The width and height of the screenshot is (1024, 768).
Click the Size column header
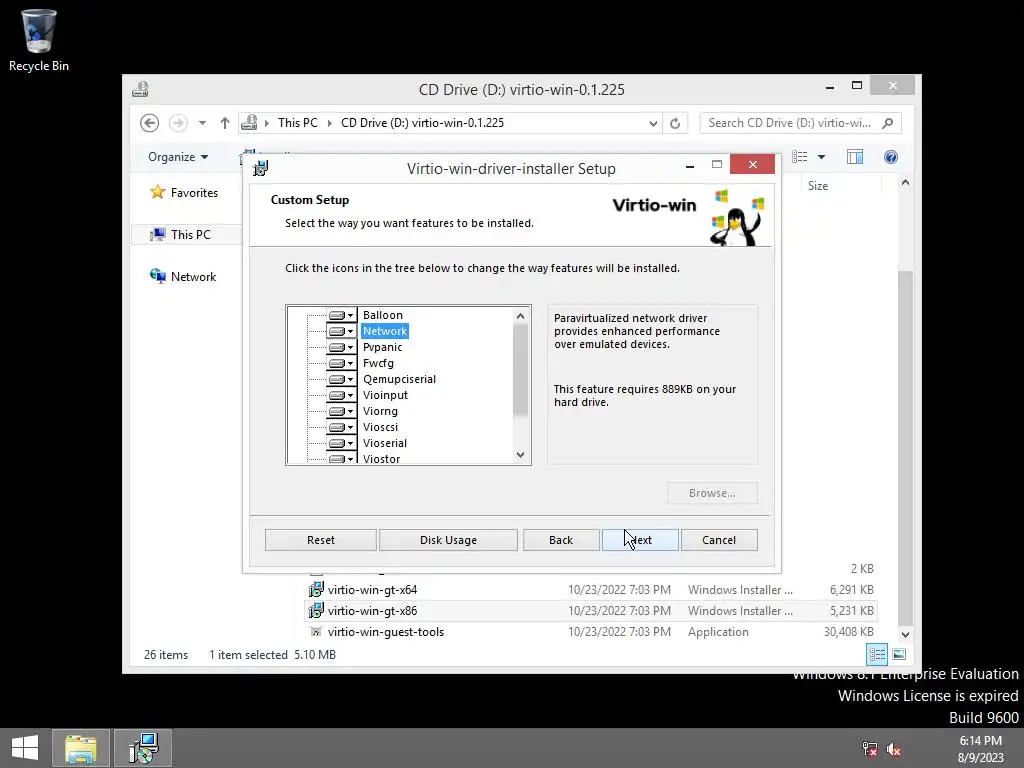tap(818, 185)
